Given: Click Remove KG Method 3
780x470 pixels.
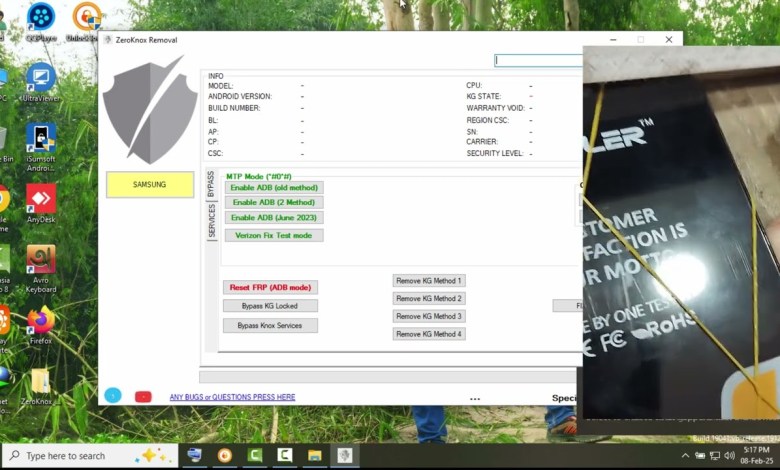Looking at the screenshot, I should [x=429, y=316].
